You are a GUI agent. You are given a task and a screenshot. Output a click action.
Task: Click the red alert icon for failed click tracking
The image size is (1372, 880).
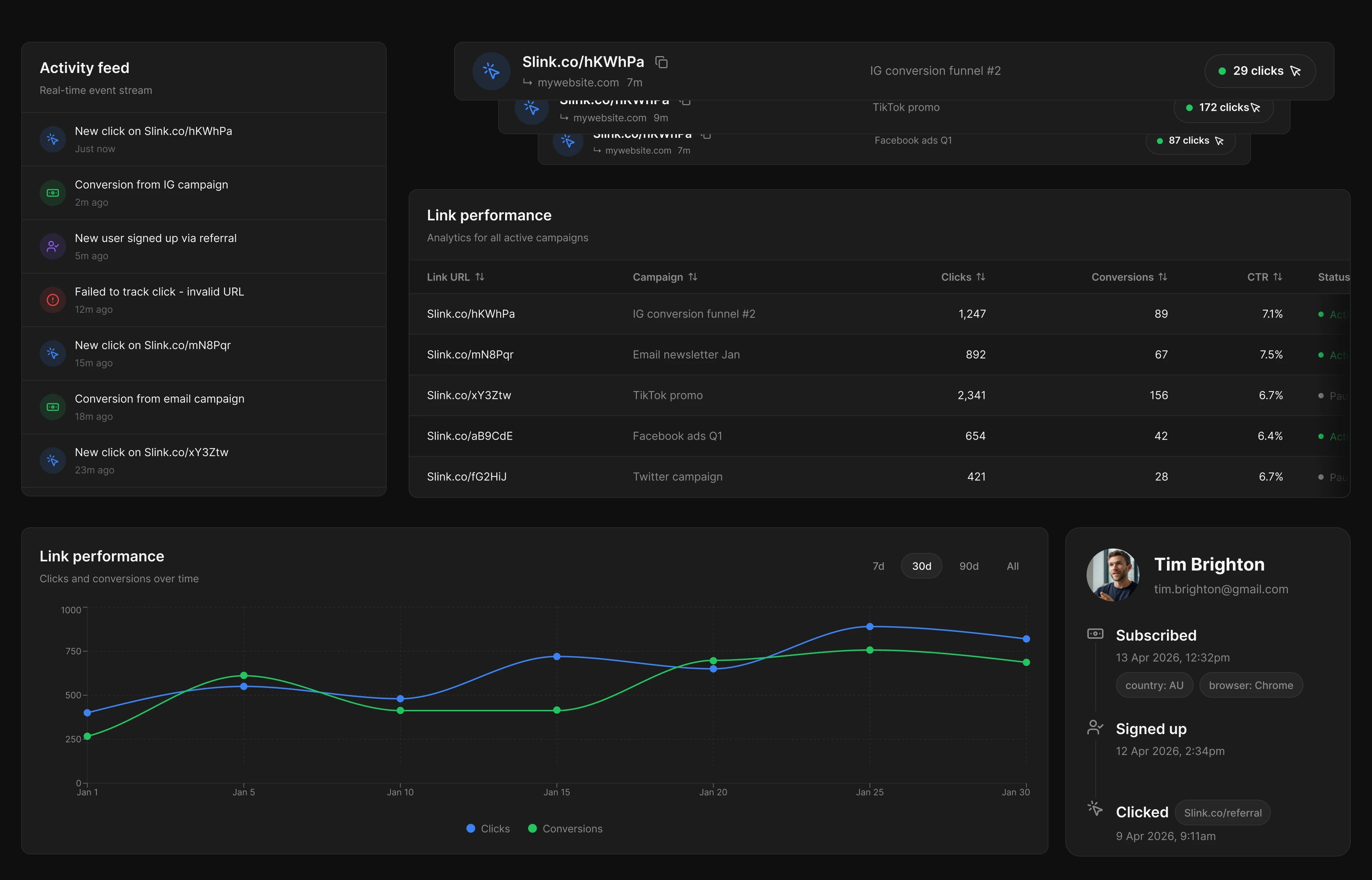(52, 300)
